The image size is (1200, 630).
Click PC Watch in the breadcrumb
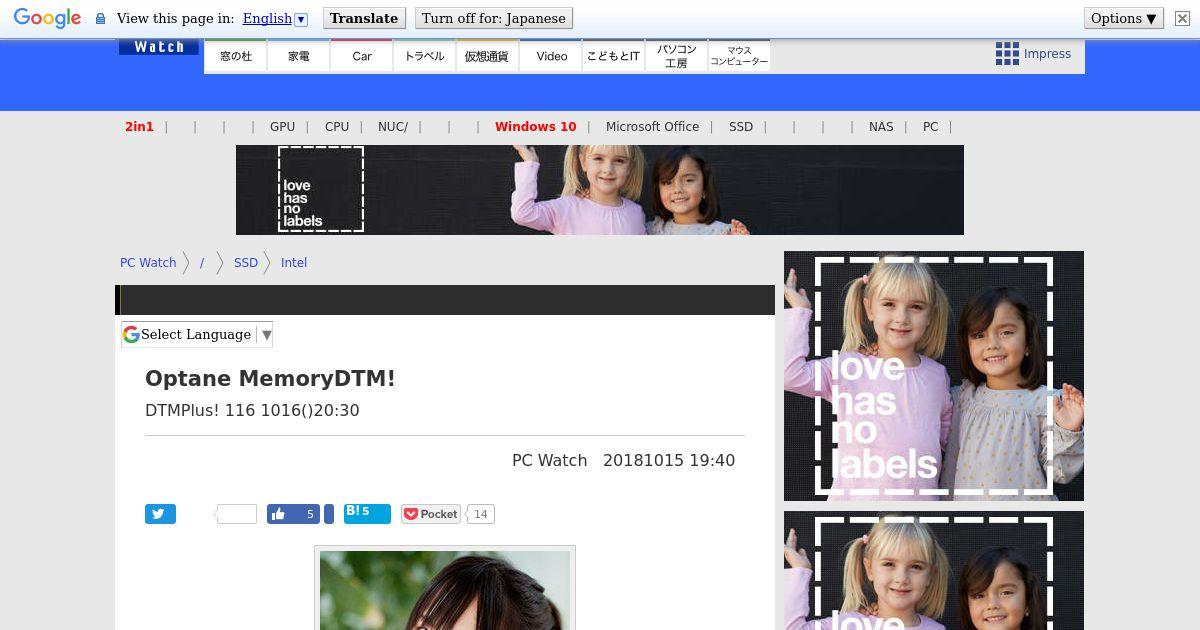[148, 263]
